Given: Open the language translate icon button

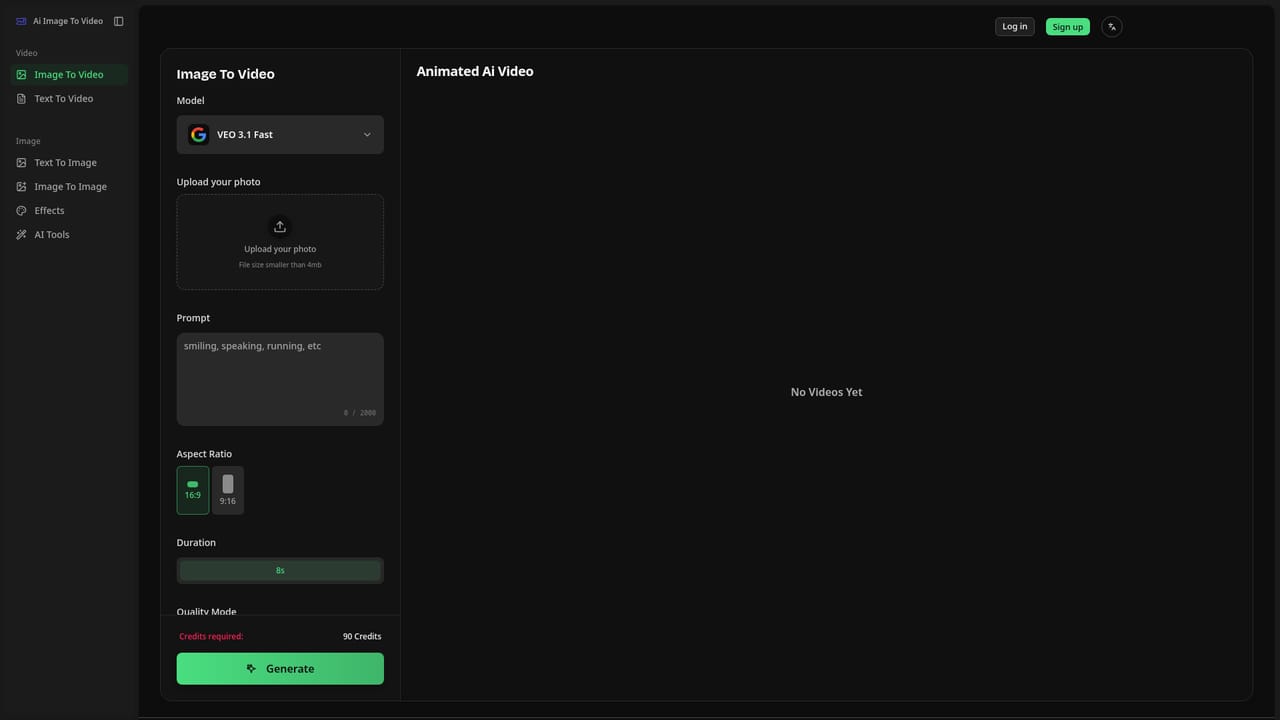Looking at the screenshot, I should (x=1112, y=27).
